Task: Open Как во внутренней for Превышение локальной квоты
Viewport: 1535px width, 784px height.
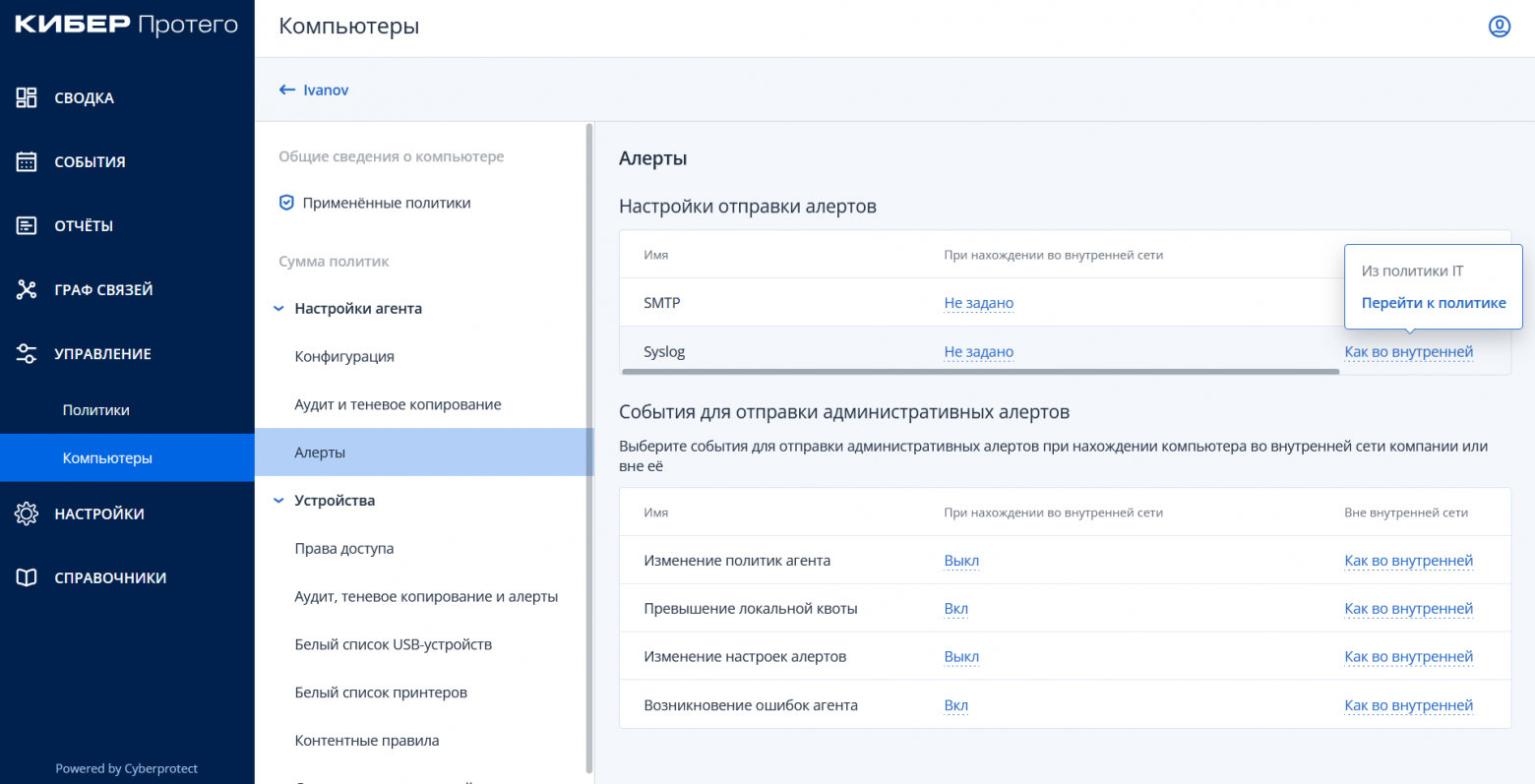Action: (x=1408, y=609)
